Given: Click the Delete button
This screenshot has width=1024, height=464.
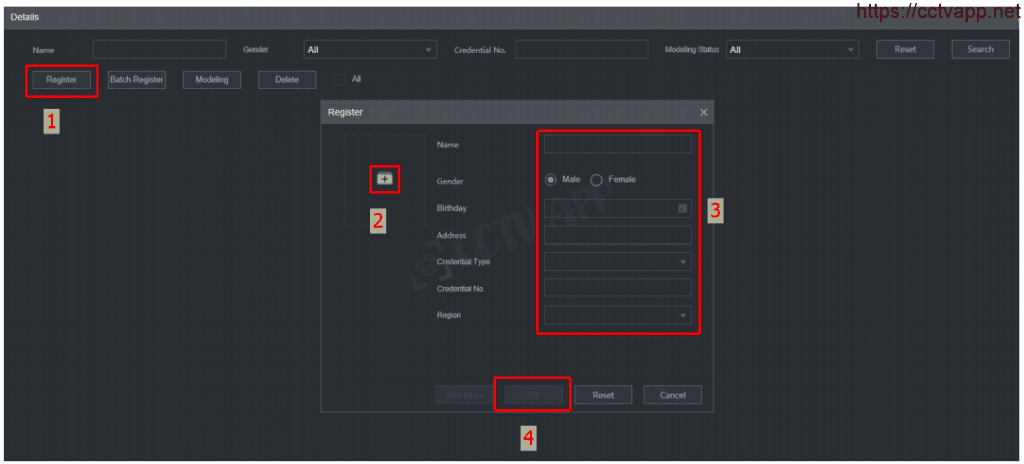Looking at the screenshot, I should click(x=287, y=80).
